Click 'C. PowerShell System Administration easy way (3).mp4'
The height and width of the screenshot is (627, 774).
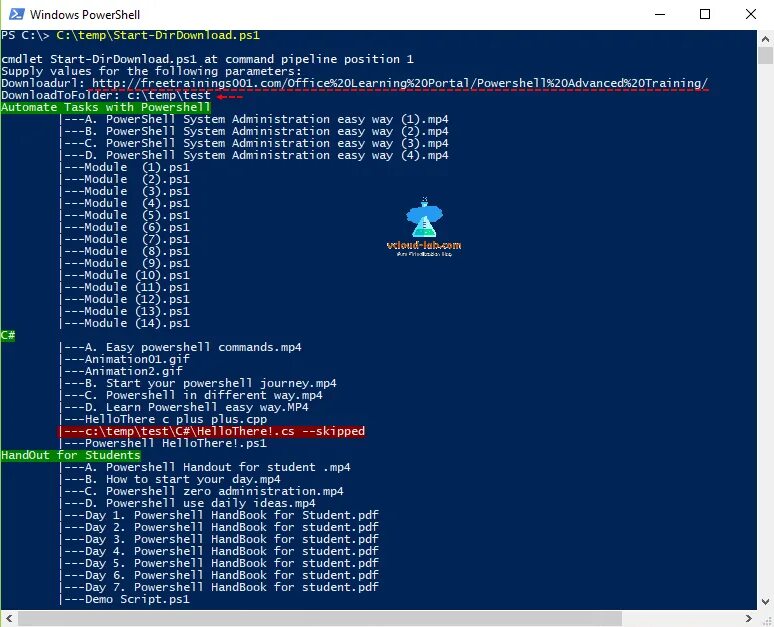coord(267,143)
